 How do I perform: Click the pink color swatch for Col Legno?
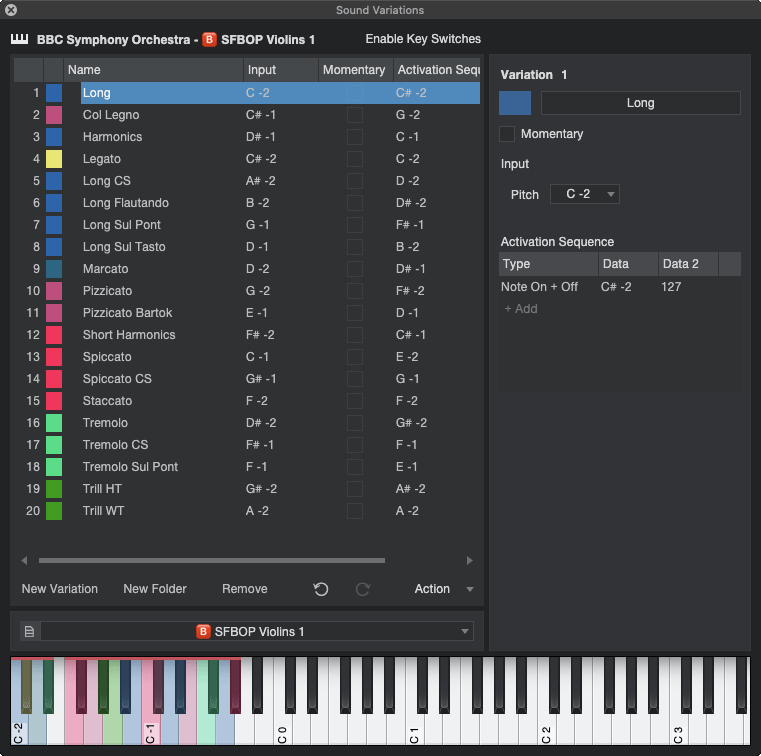point(54,115)
